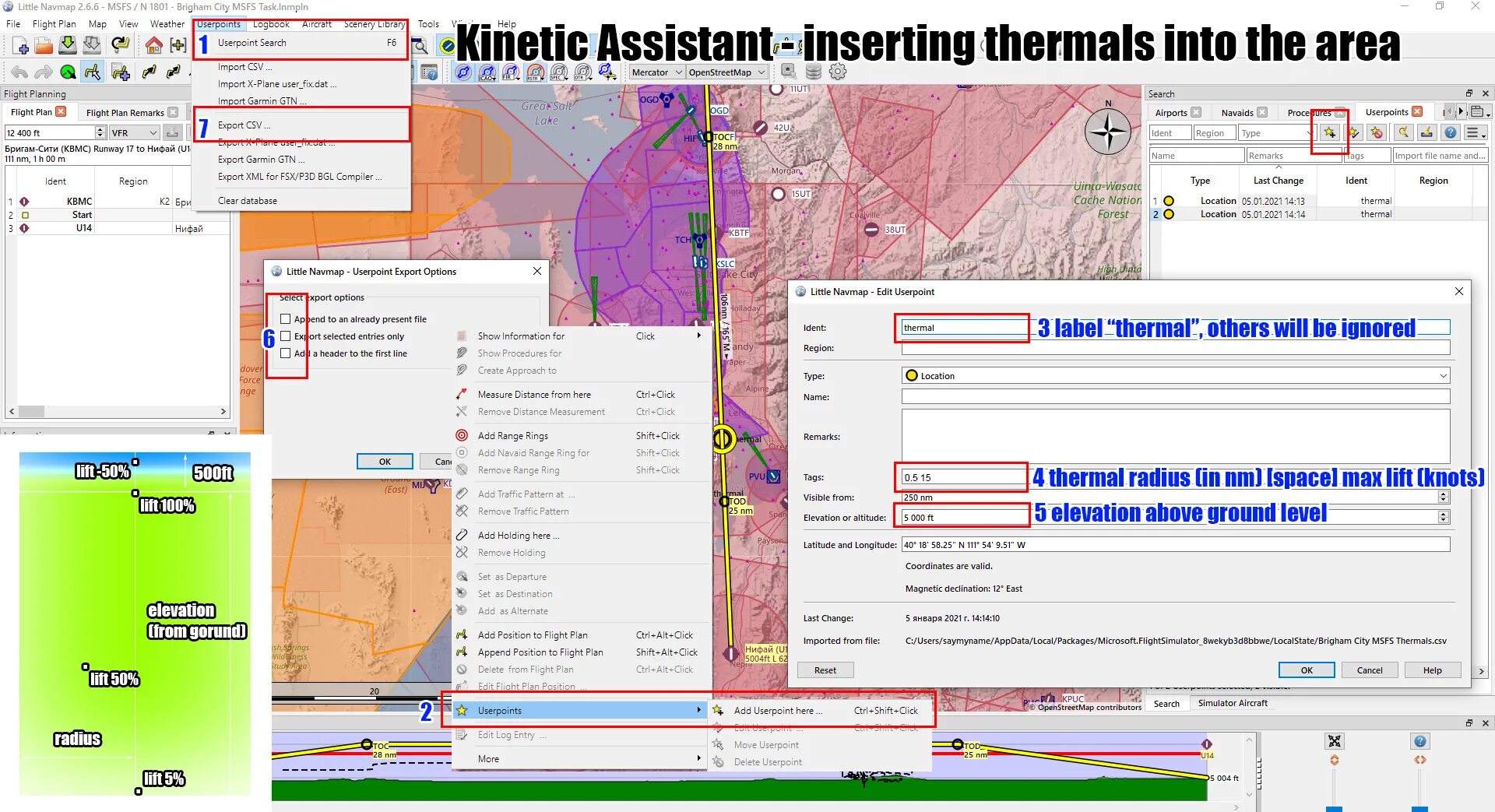Viewport: 1495px width, 812px height.
Task: Click the Delete Userpoint star-forbidden icon
Action: coord(1377,132)
